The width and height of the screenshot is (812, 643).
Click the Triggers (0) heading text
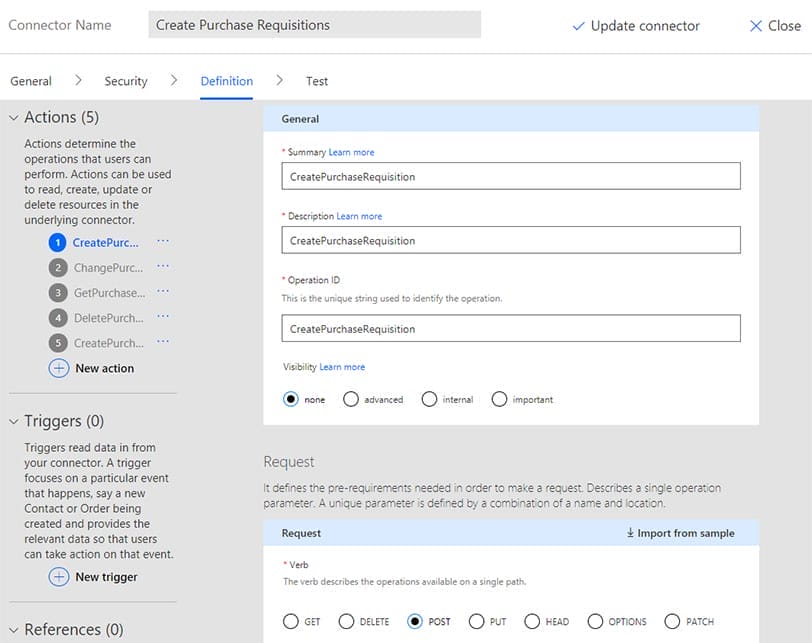pos(64,421)
